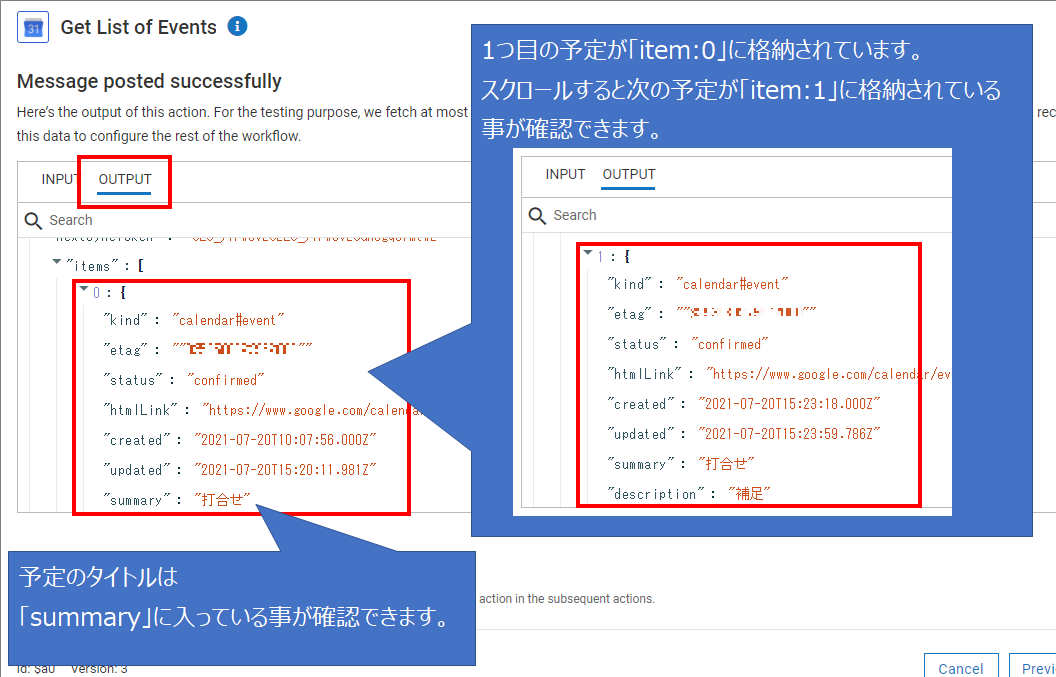This screenshot has height=677, width=1056.
Task: Click the magnifier icon in the main search bar
Action: (x=33, y=220)
